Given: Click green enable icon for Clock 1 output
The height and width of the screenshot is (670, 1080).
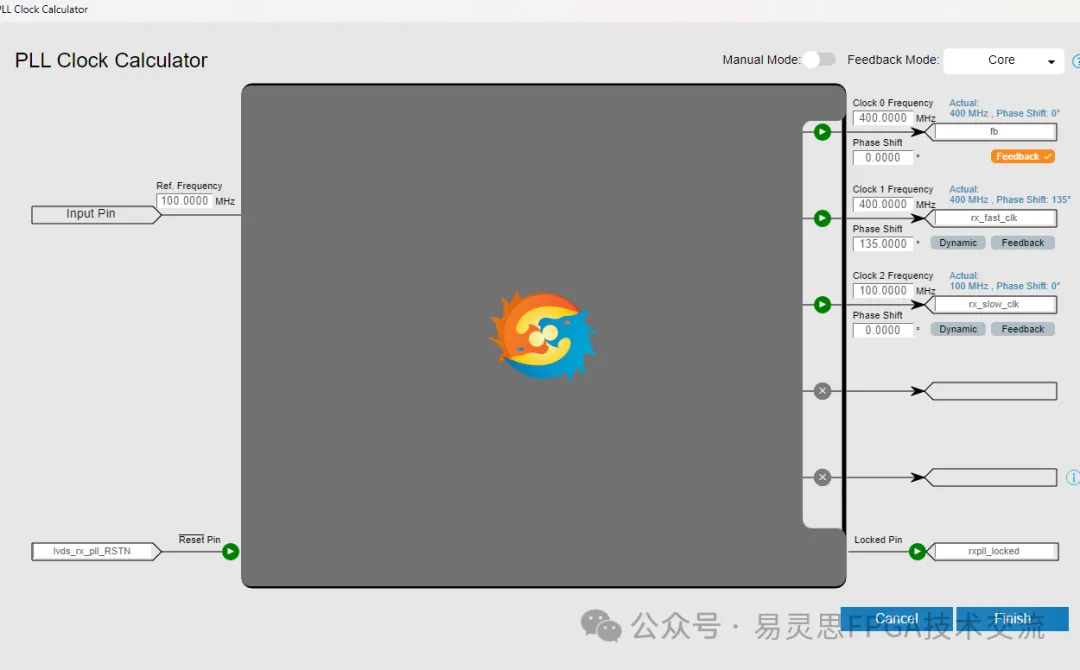Looking at the screenshot, I should pyautogui.click(x=822, y=218).
